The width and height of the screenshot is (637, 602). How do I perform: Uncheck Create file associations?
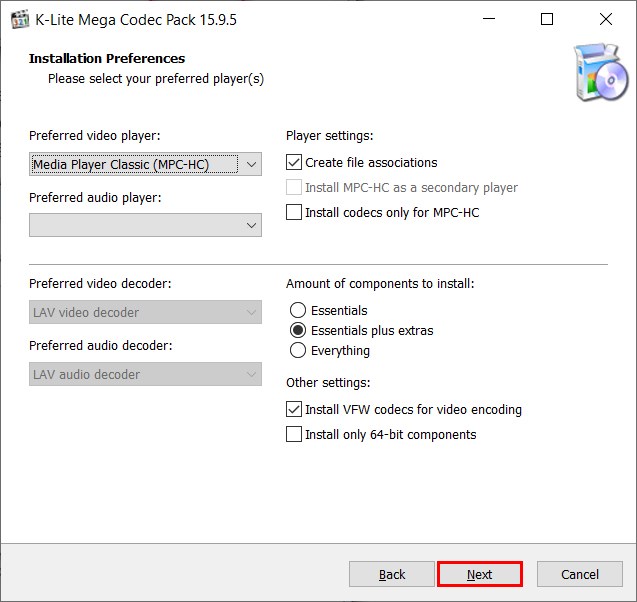(x=294, y=162)
